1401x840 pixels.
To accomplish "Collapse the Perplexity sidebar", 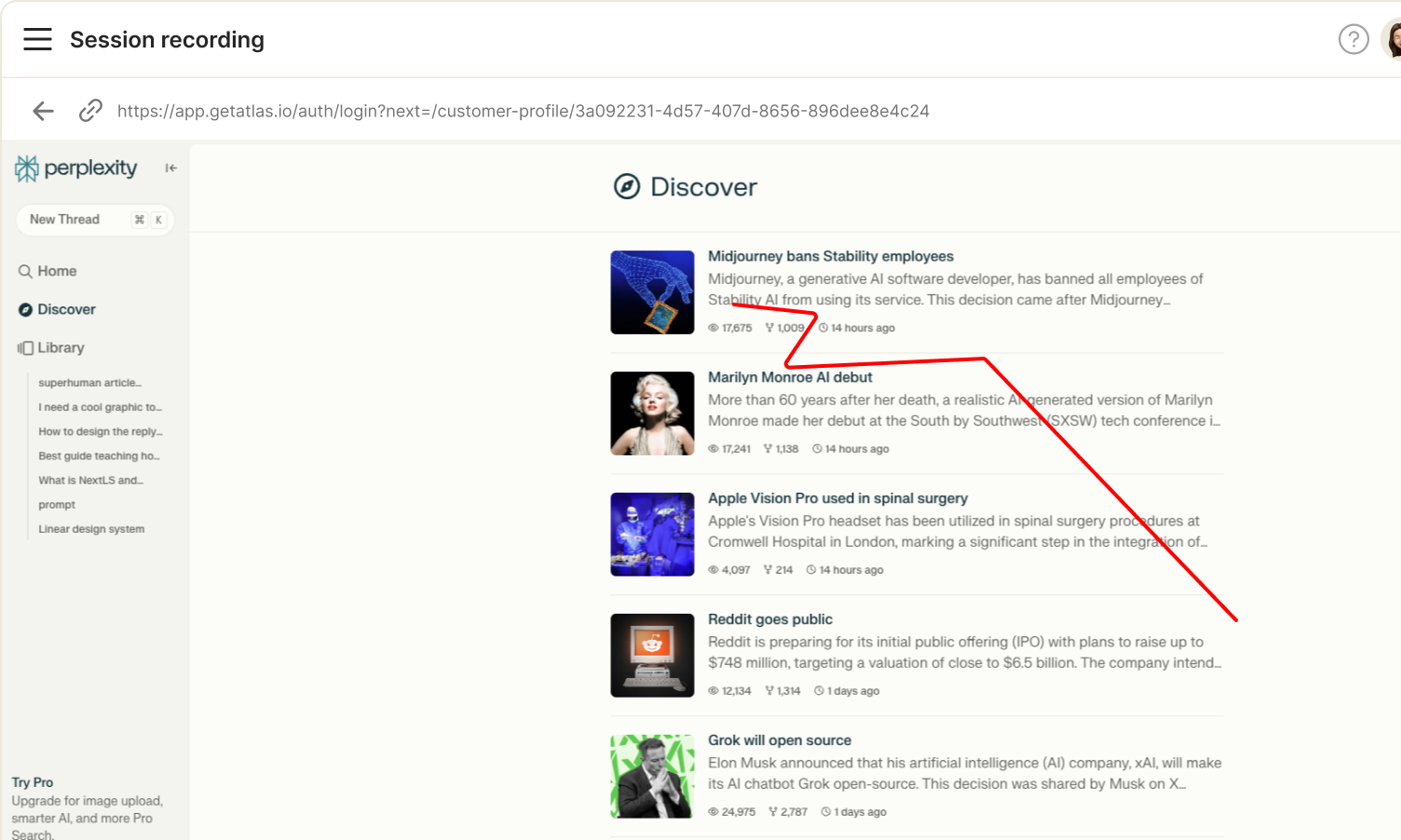I will point(170,169).
